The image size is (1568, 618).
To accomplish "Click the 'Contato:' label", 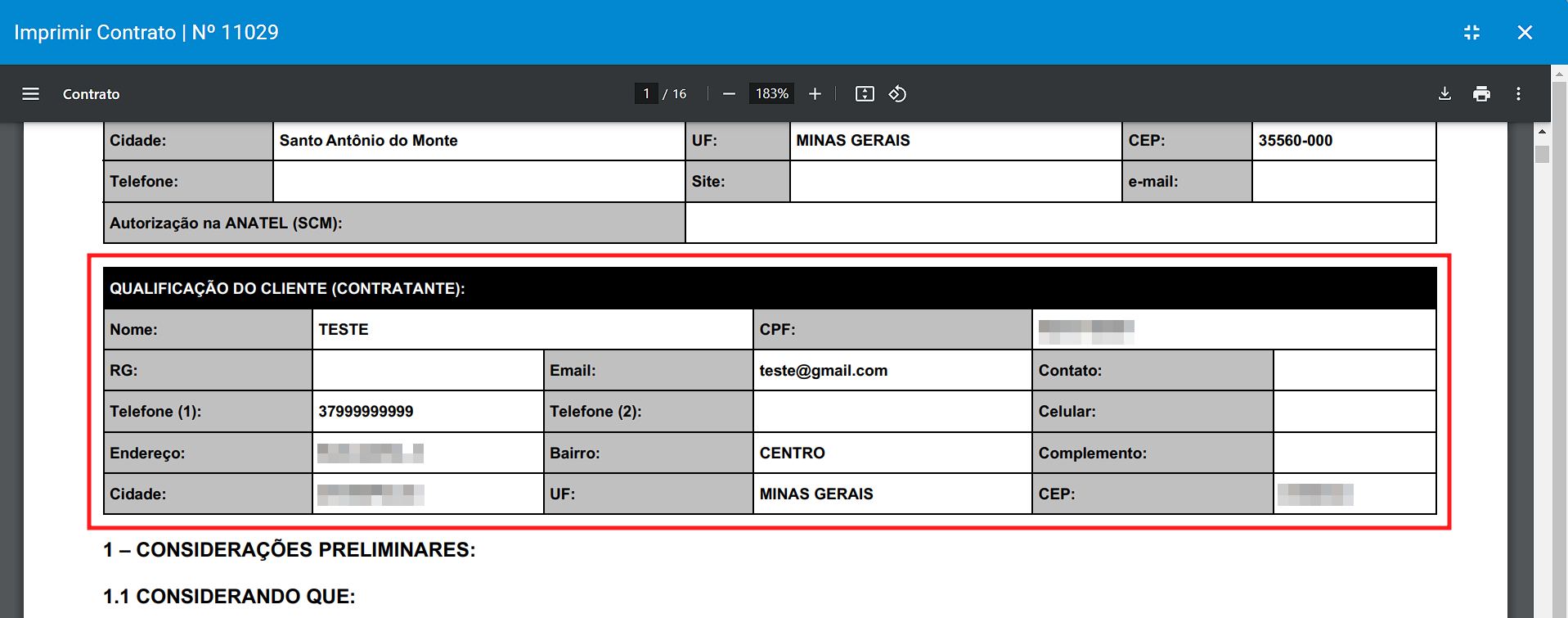I will coord(1070,371).
